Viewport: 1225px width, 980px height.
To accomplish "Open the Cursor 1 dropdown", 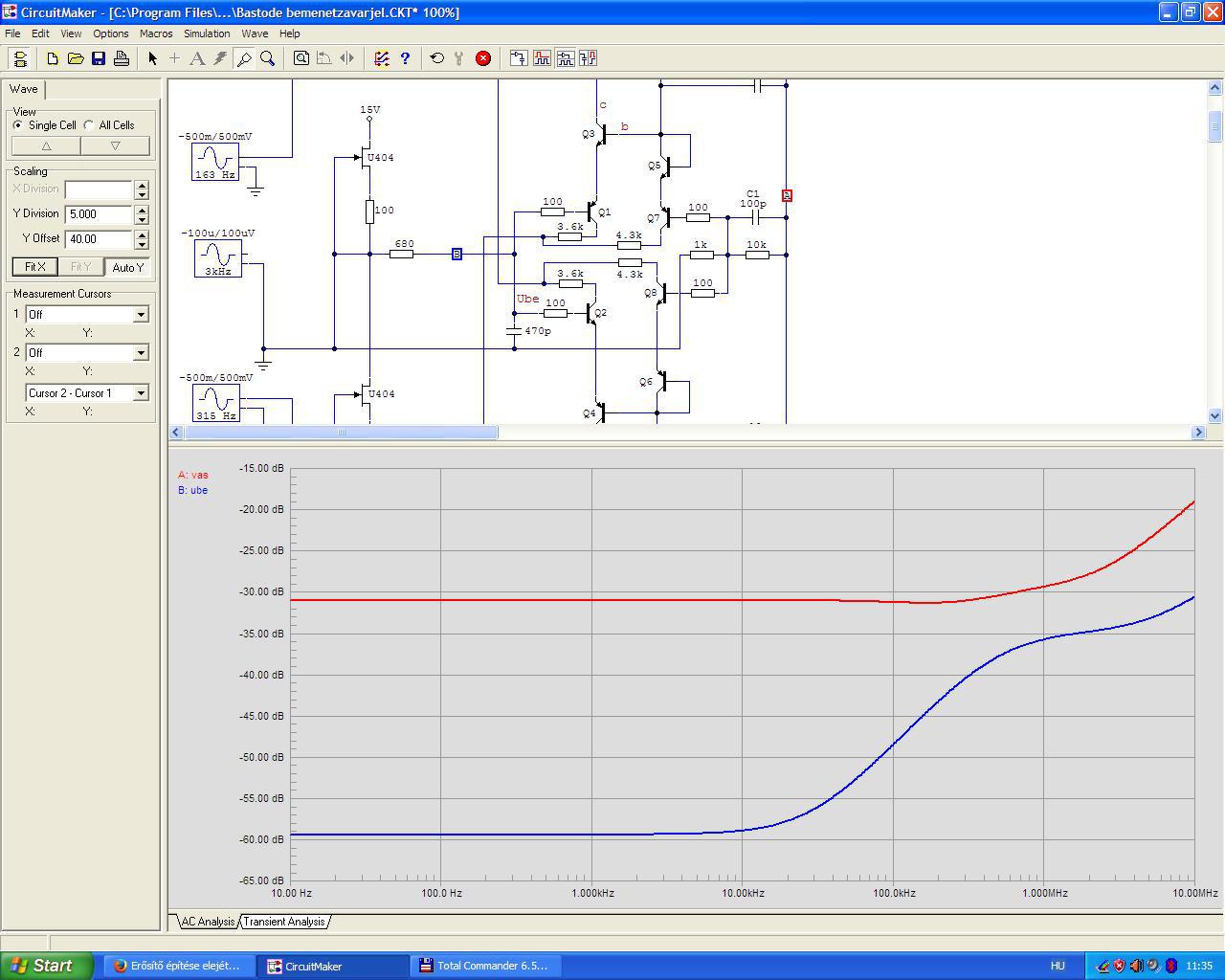I will tap(141, 314).
